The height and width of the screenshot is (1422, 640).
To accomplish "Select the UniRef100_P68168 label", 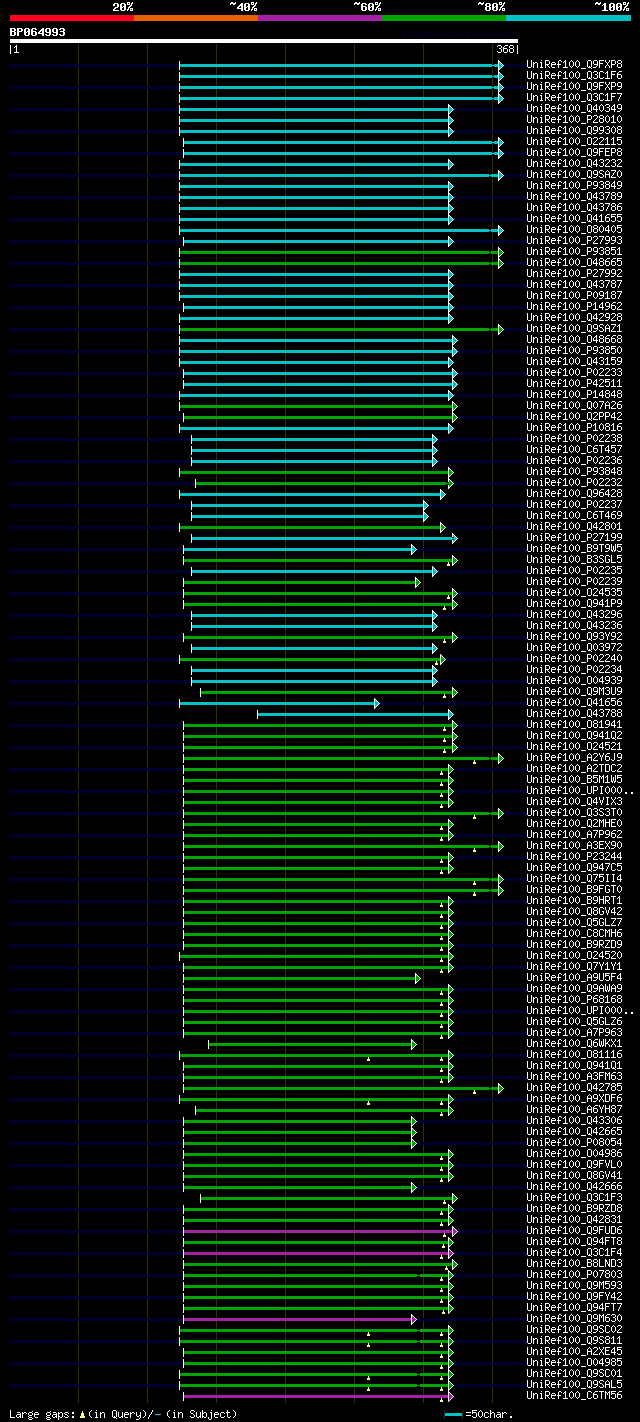I will (x=574, y=999).
